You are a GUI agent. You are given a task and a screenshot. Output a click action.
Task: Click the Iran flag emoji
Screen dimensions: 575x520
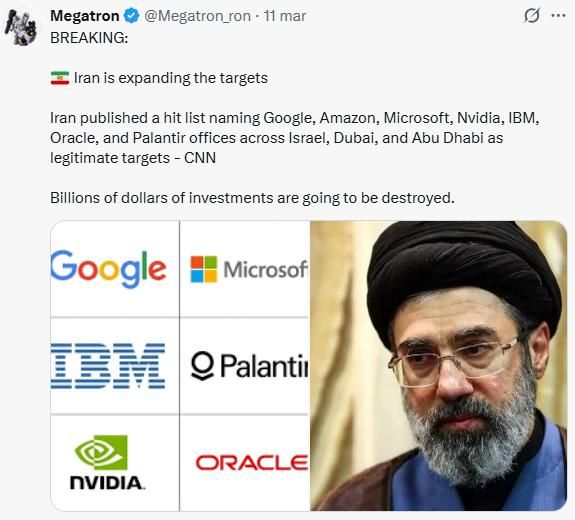click(x=60, y=78)
